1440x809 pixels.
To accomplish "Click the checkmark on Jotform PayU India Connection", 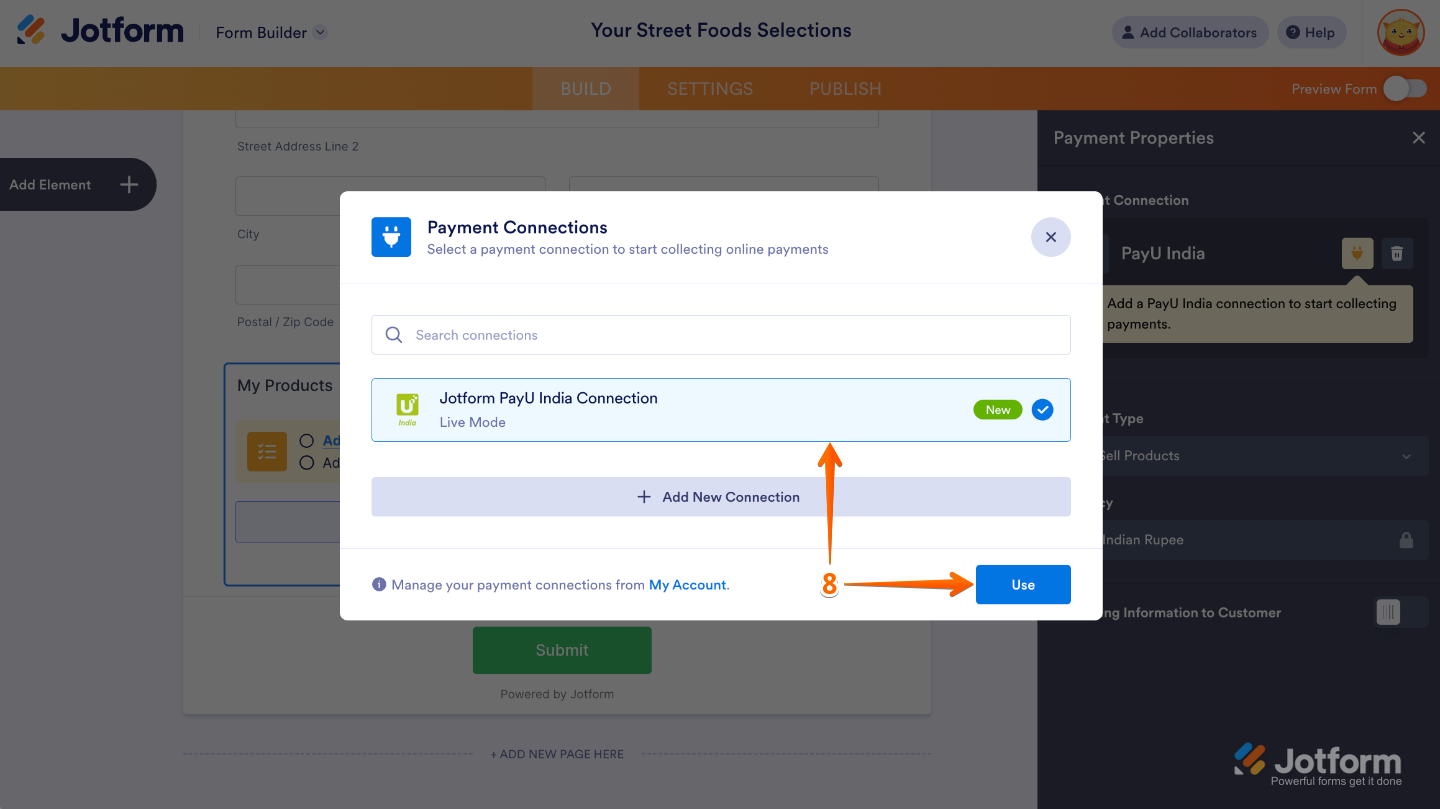I will pos(1042,409).
